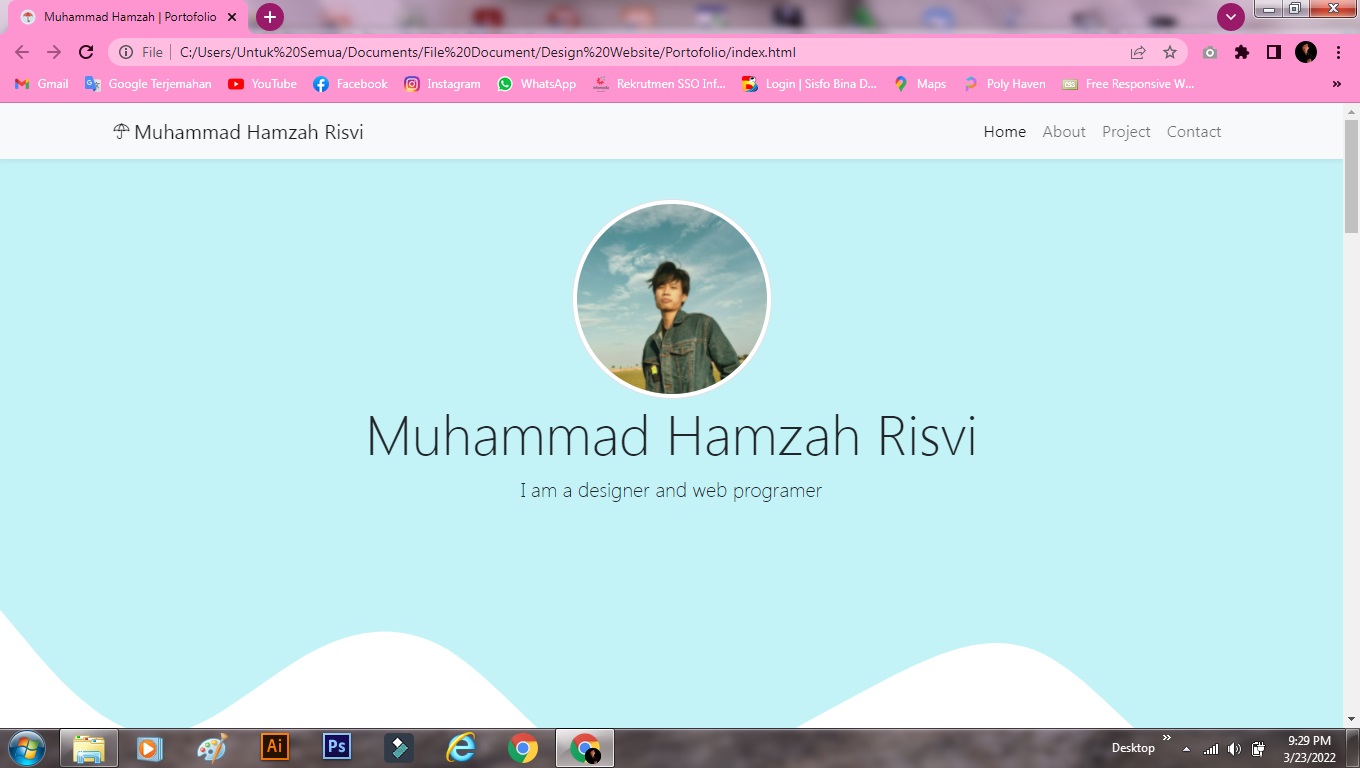Open the Maps bookmark
Screen dimensions: 1360x768
(x=919, y=84)
